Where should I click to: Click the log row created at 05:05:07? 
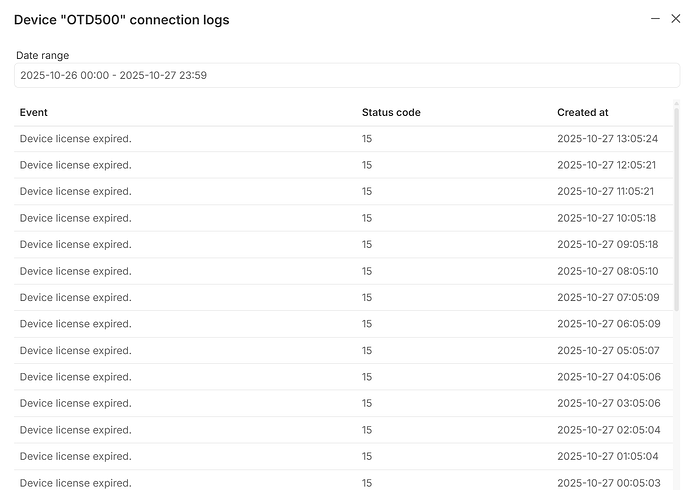(345, 350)
